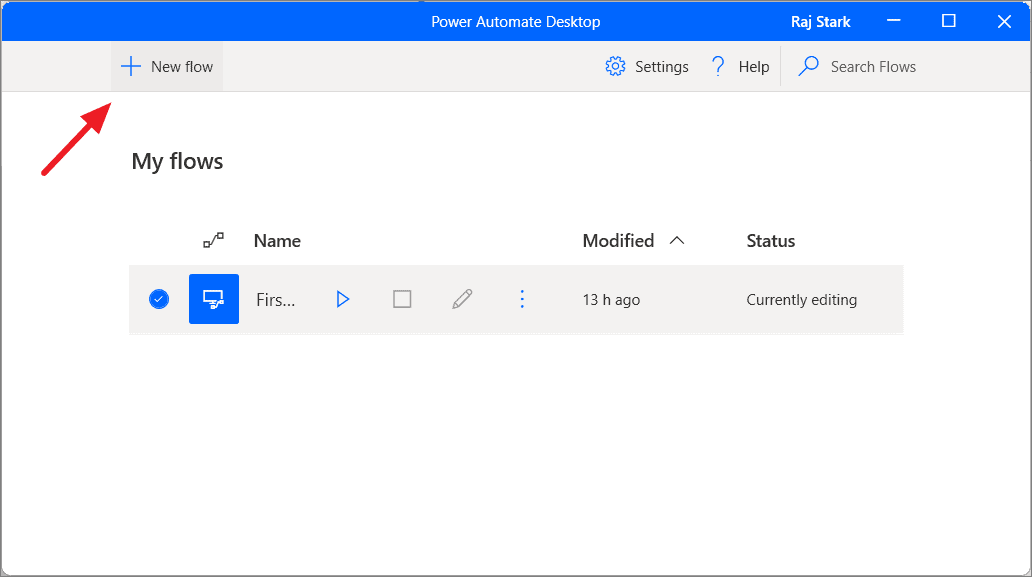Sort flows with the Modified column chevron

(x=677, y=240)
